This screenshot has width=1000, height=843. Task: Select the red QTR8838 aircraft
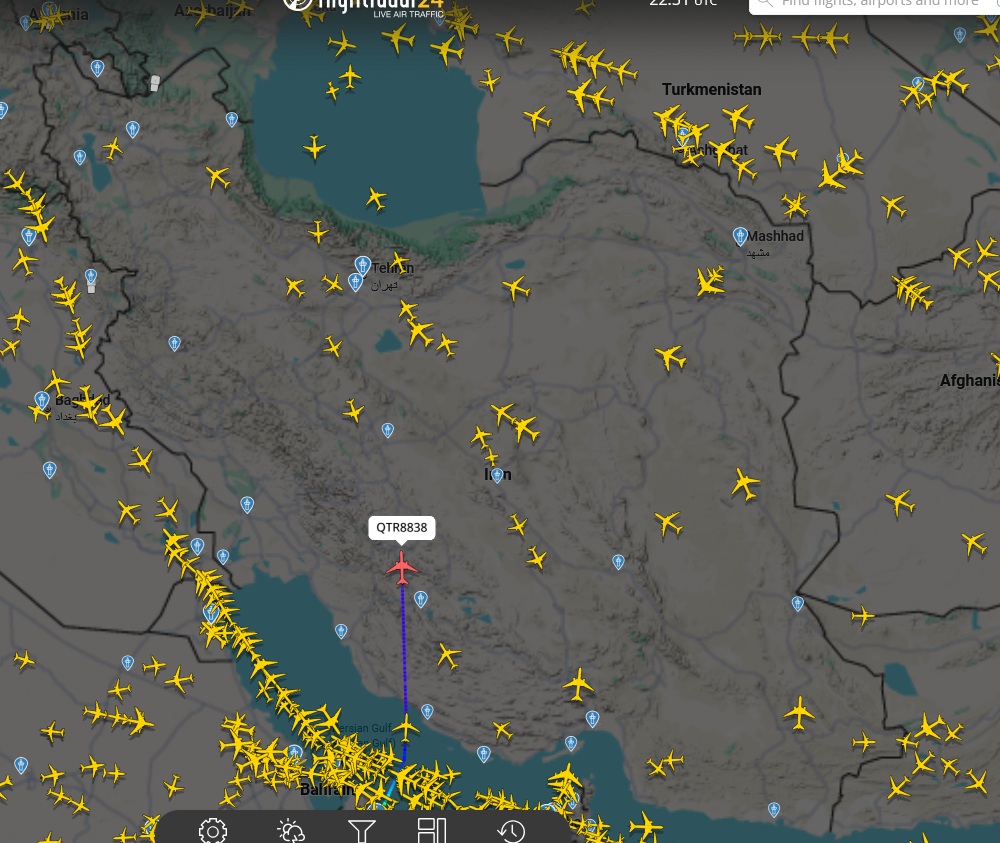(402, 568)
